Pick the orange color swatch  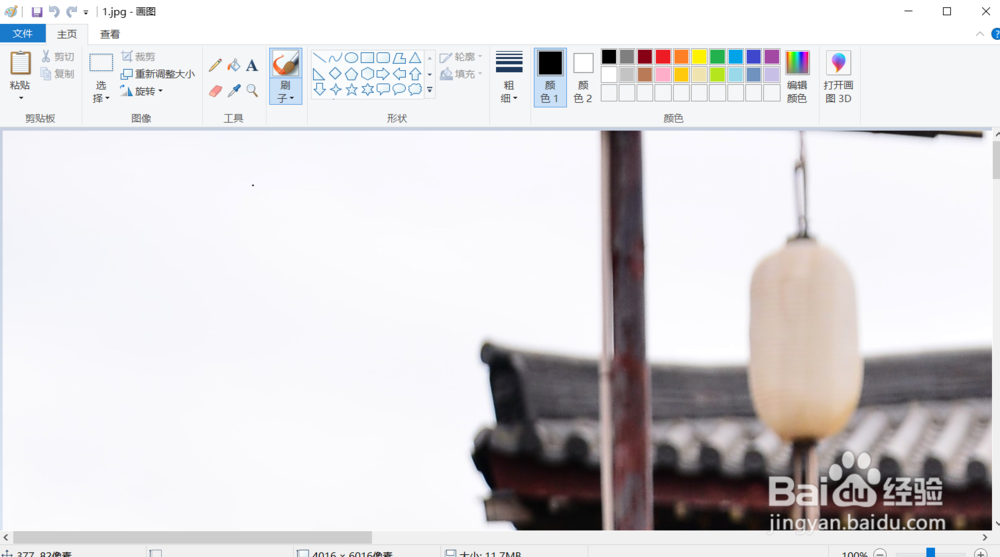(x=681, y=57)
